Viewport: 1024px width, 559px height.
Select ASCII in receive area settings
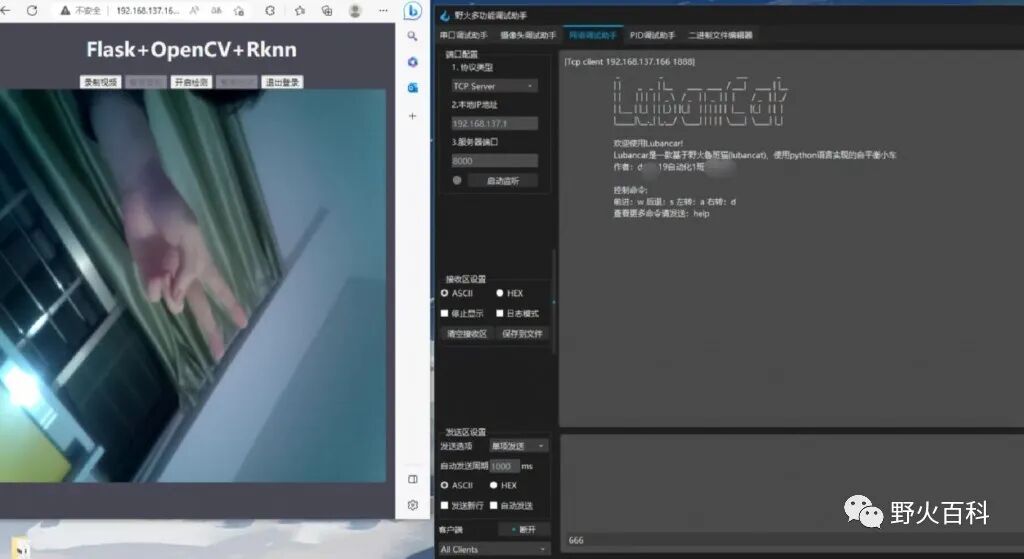coord(457,293)
